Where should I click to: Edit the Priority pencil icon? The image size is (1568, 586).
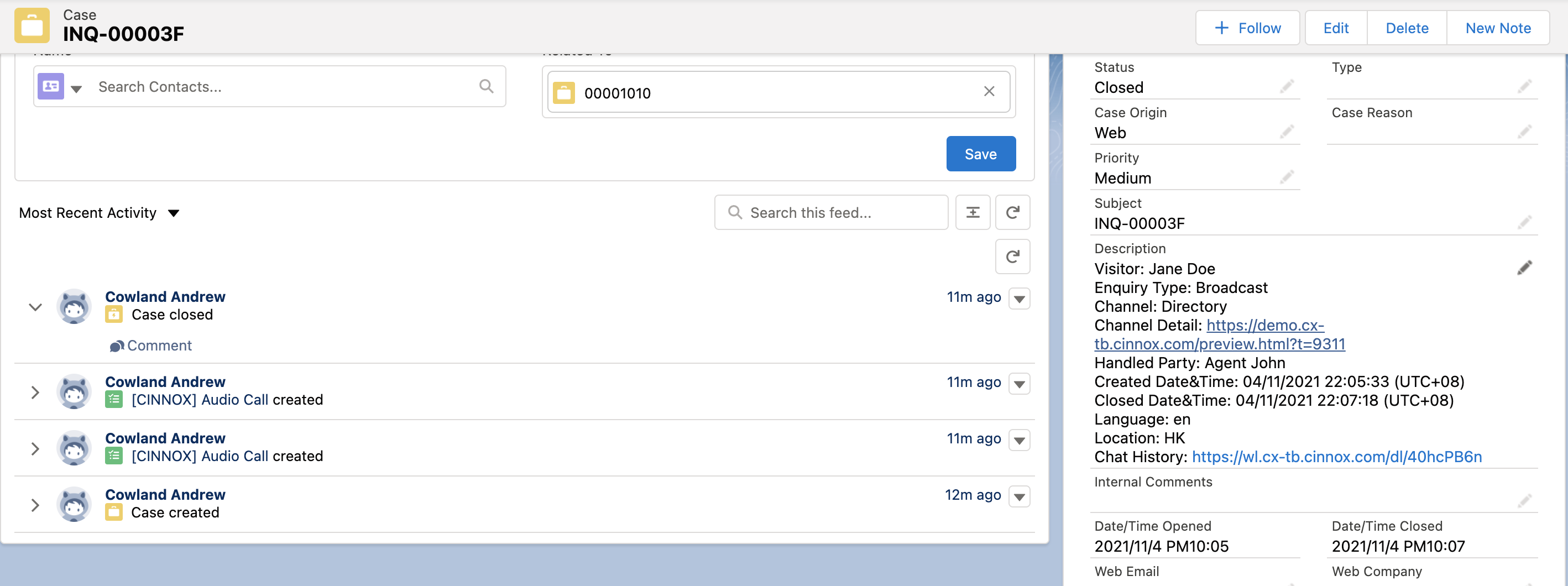(x=1286, y=177)
